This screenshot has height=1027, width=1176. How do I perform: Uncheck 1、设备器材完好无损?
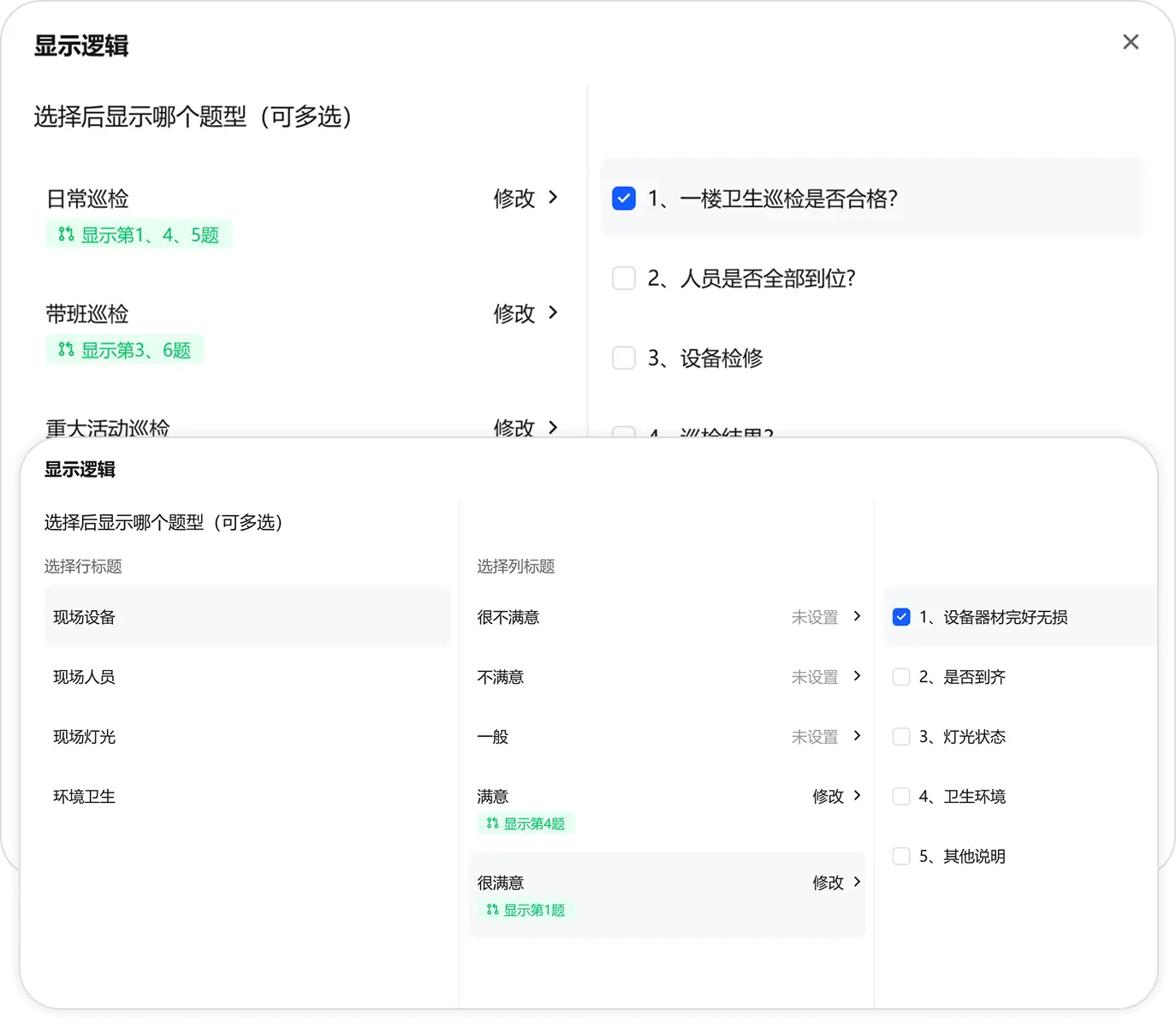tap(901, 617)
